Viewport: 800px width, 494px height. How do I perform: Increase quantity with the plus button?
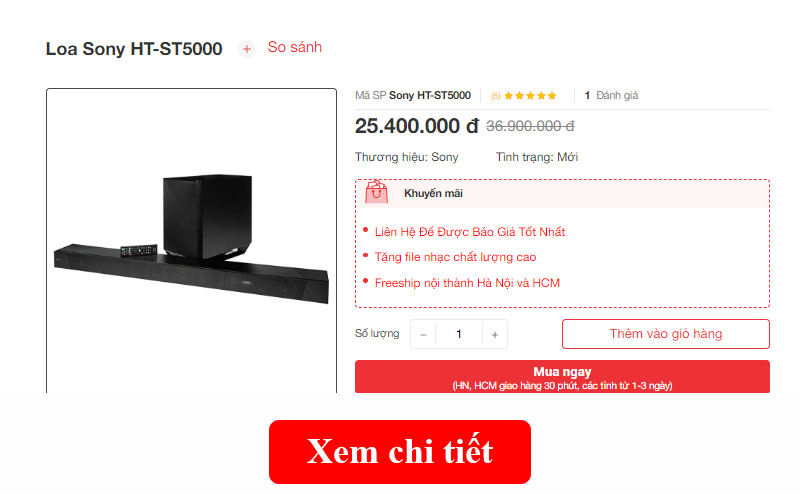point(494,334)
